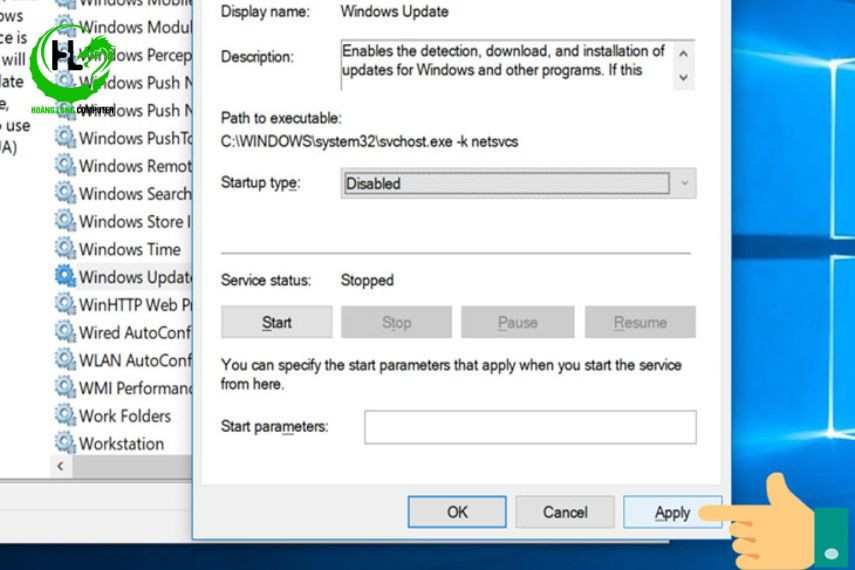Select the Wired AutoConf service row
Viewport: 855px width, 570px height.
pyautogui.click(x=123, y=333)
